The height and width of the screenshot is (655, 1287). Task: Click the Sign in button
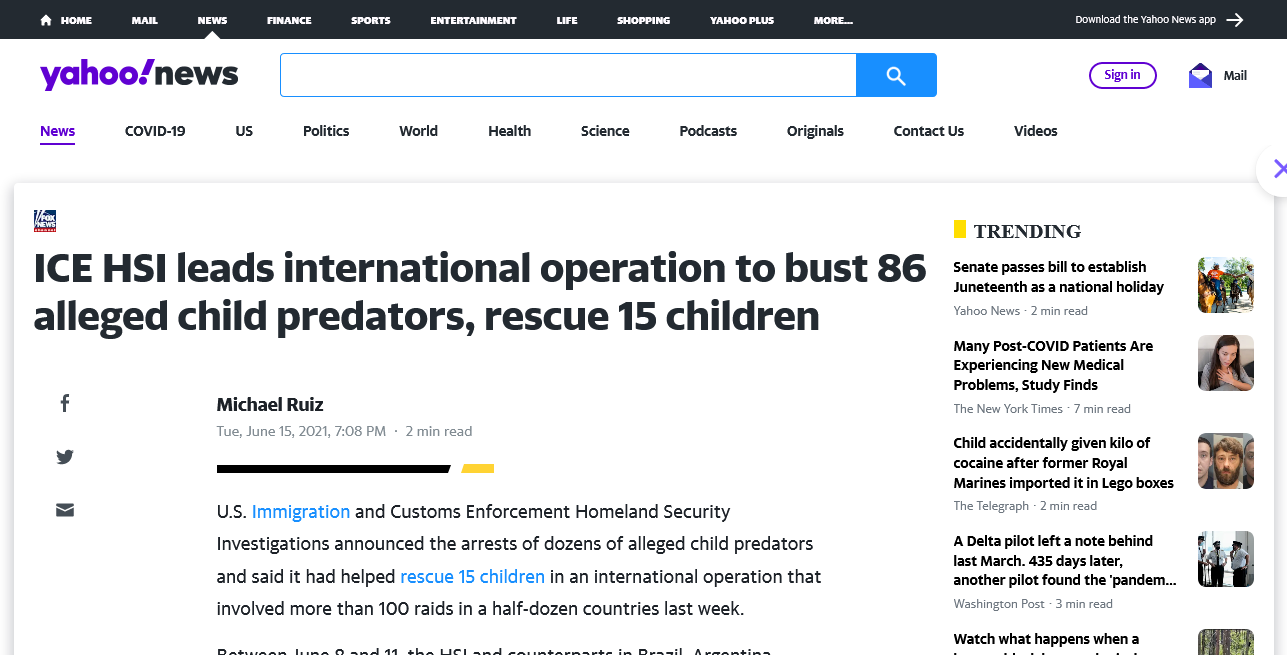(1122, 75)
